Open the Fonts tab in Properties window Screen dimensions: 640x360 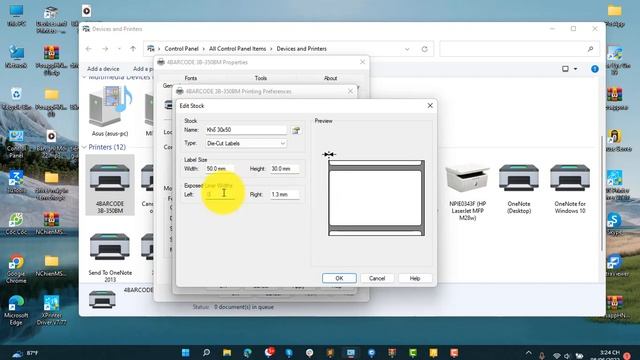click(x=191, y=78)
